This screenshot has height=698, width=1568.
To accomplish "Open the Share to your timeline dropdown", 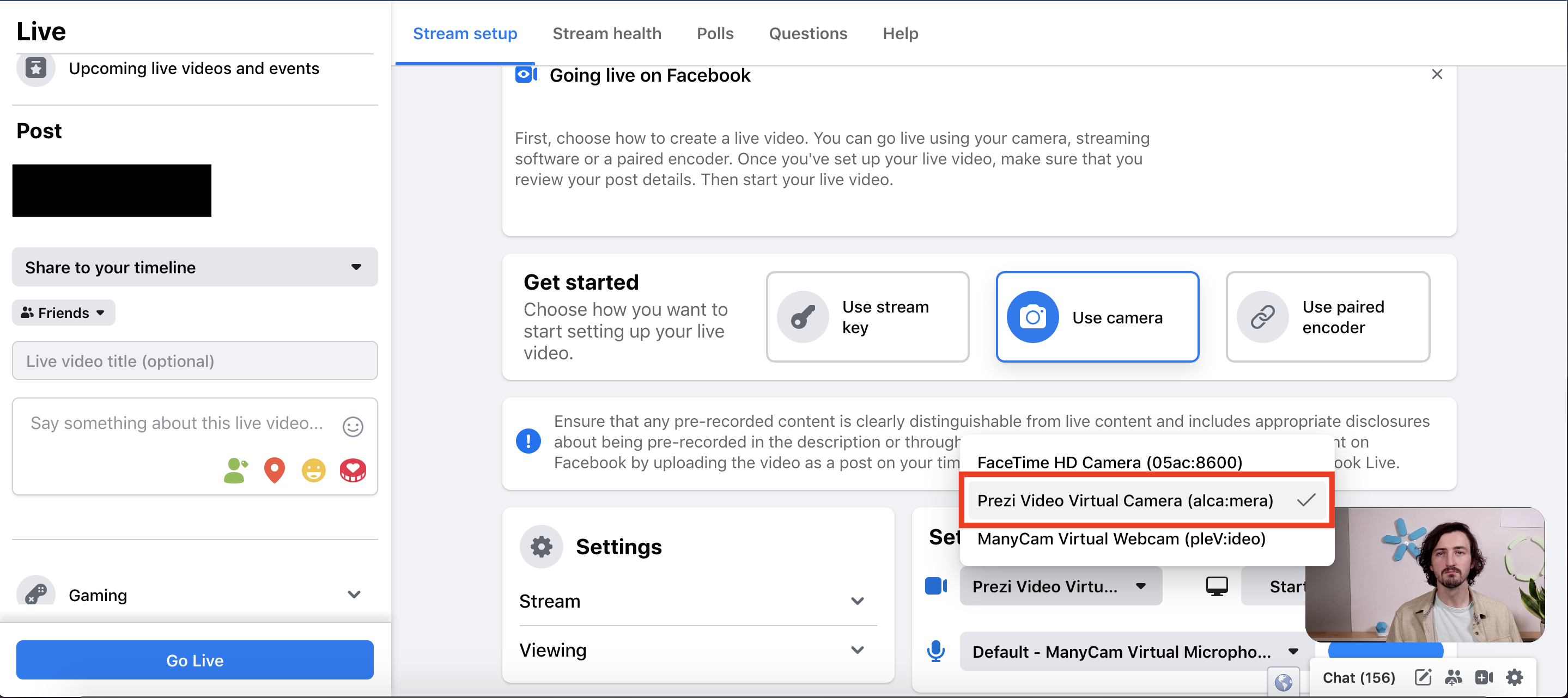I will 195,267.
